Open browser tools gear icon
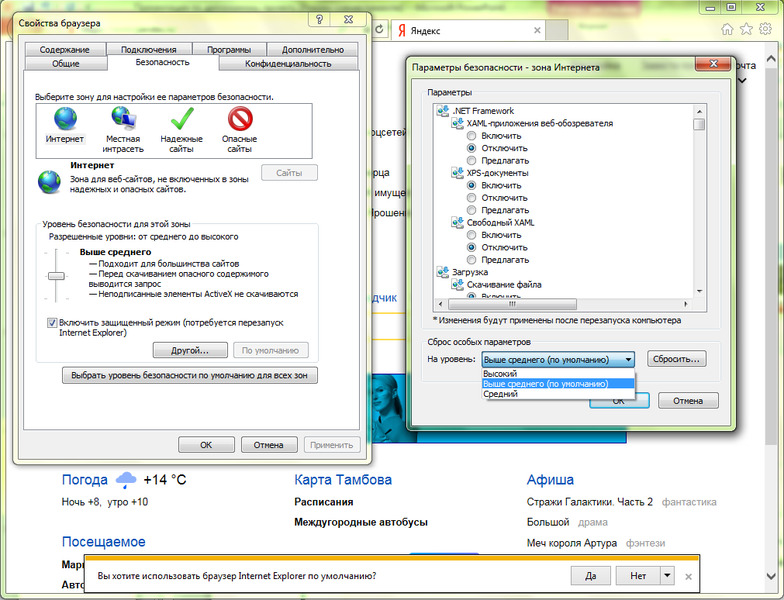 [x=765, y=29]
